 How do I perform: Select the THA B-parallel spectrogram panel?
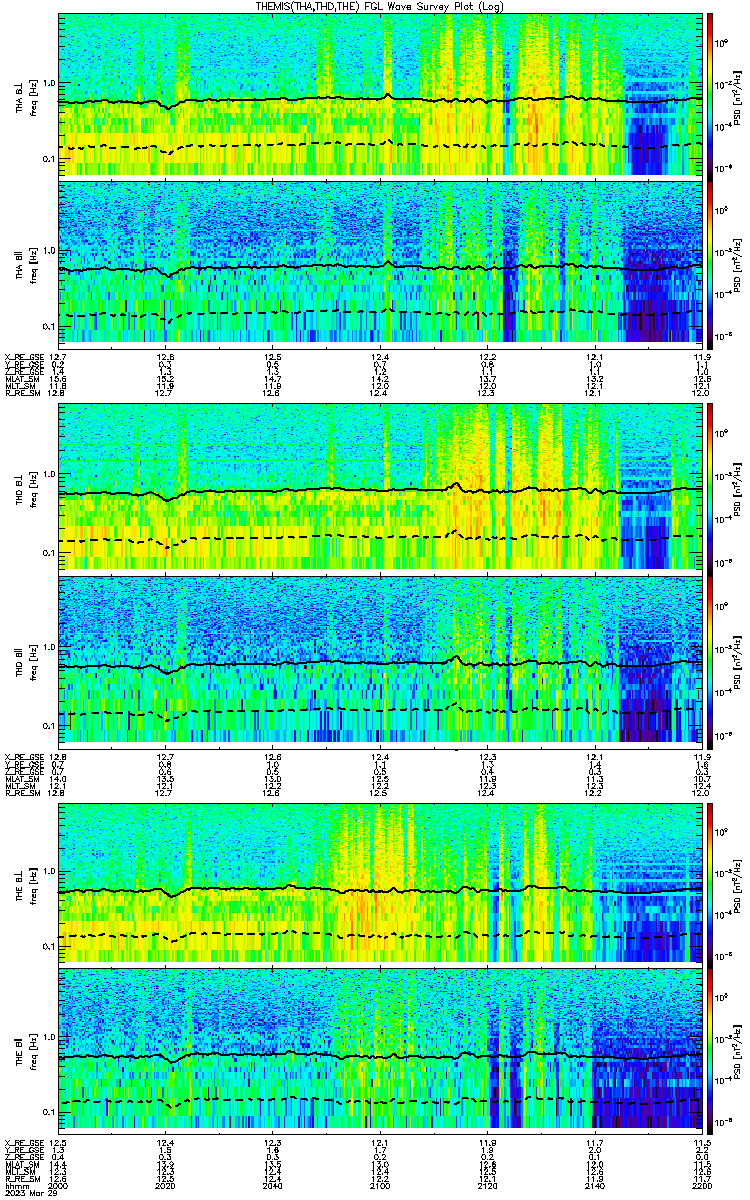click(x=380, y=262)
